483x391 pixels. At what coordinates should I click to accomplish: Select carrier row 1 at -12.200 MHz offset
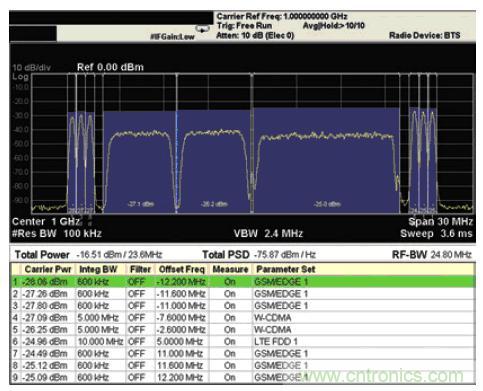(243, 282)
